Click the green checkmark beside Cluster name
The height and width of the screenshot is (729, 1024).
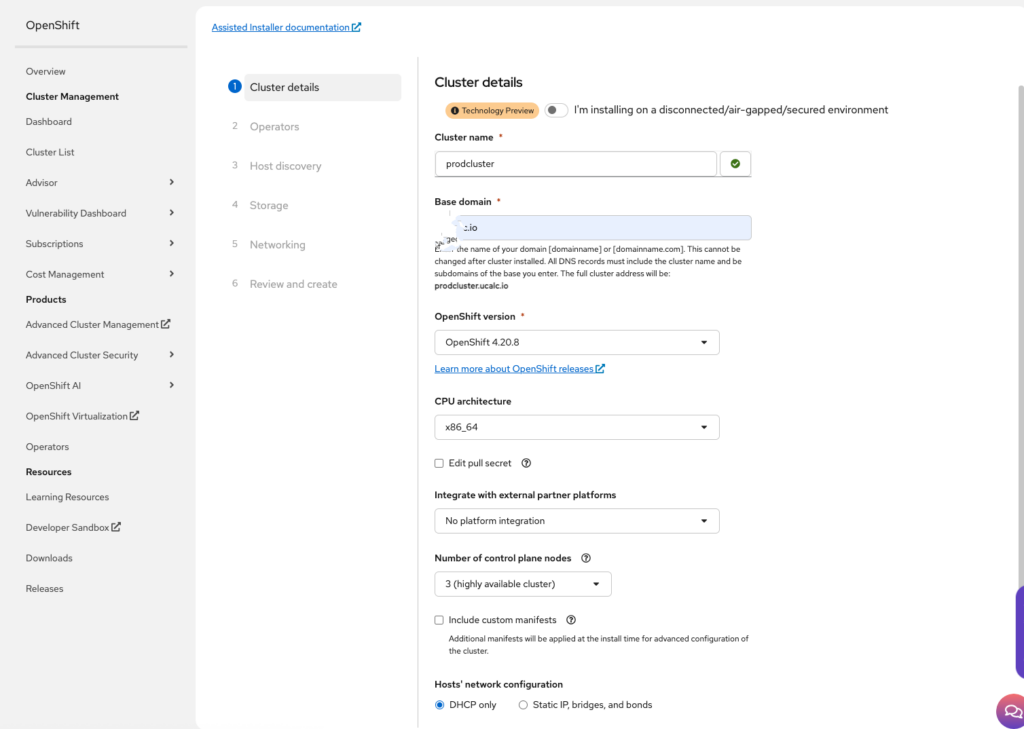tap(735, 164)
